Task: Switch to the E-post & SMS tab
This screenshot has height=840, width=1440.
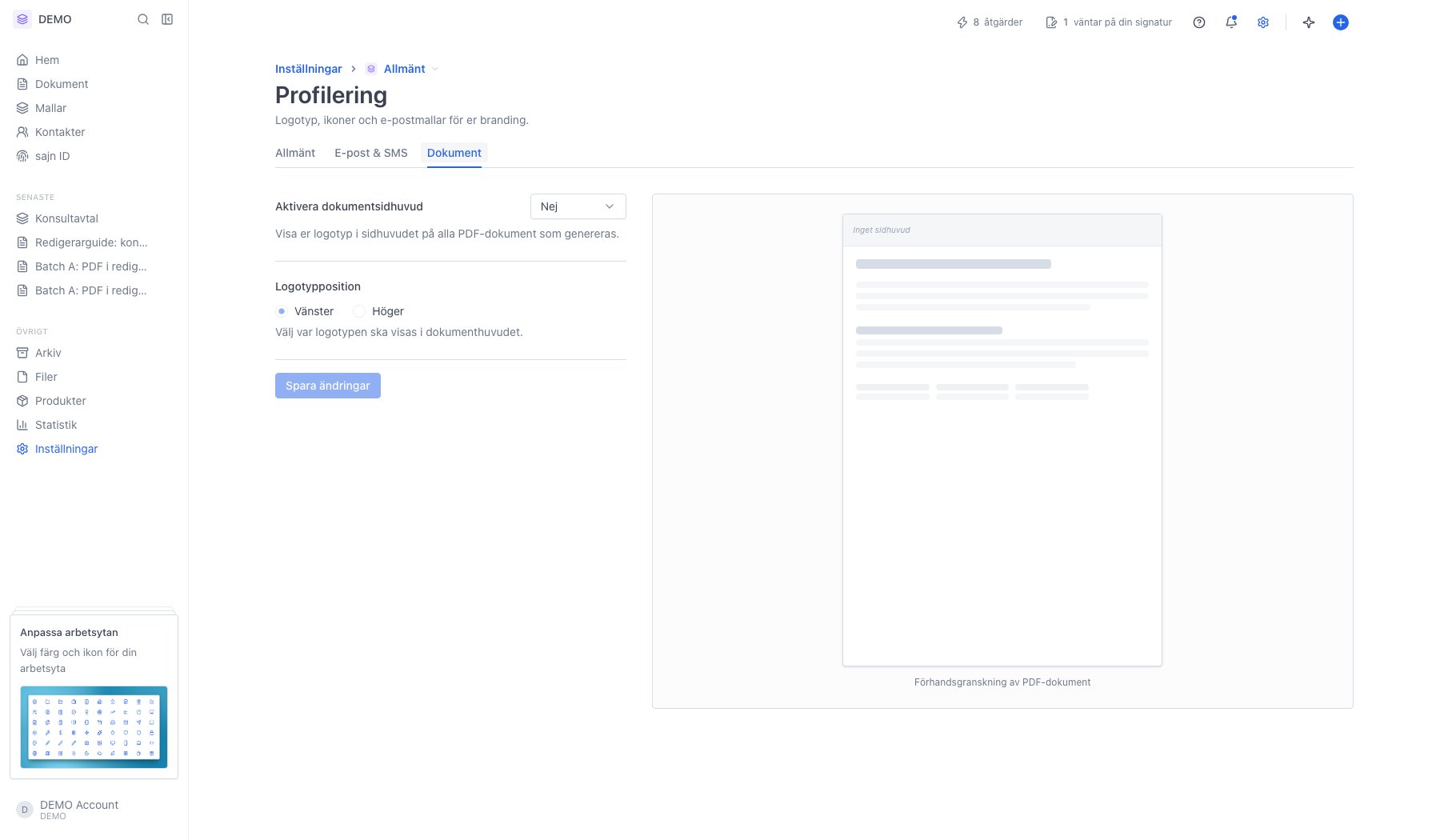Action: [x=371, y=153]
